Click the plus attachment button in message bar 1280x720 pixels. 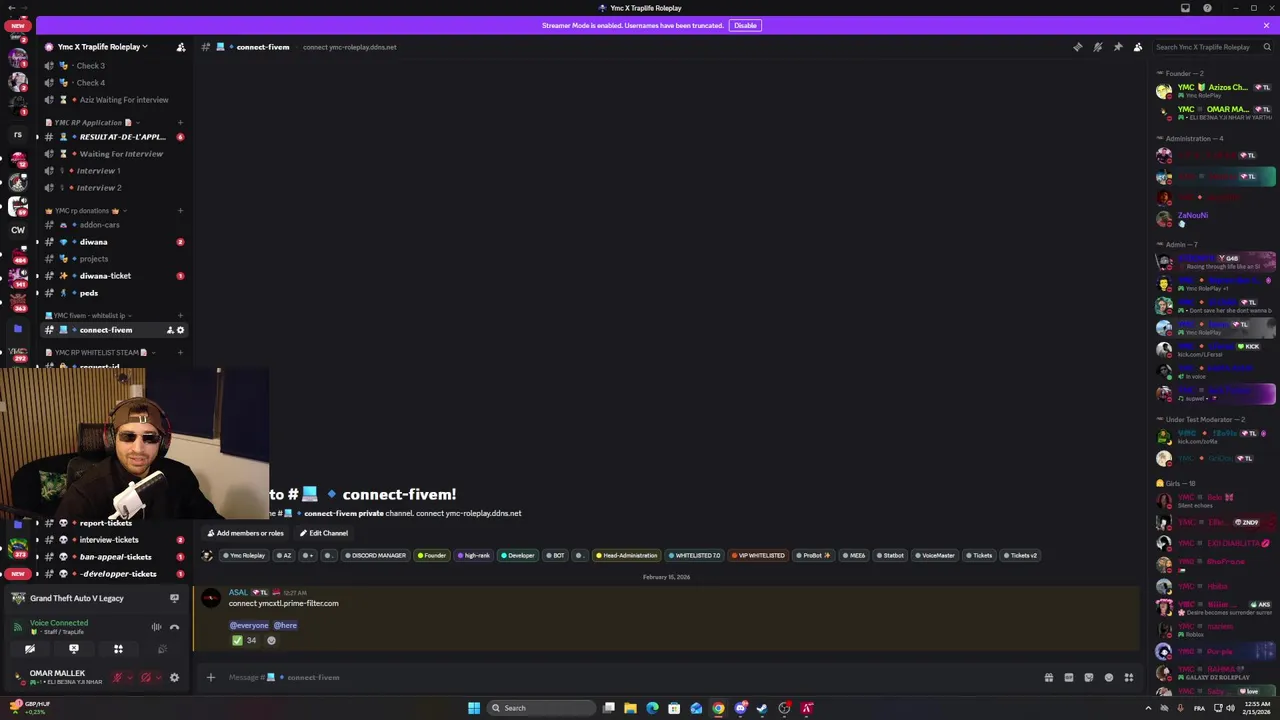(211, 677)
